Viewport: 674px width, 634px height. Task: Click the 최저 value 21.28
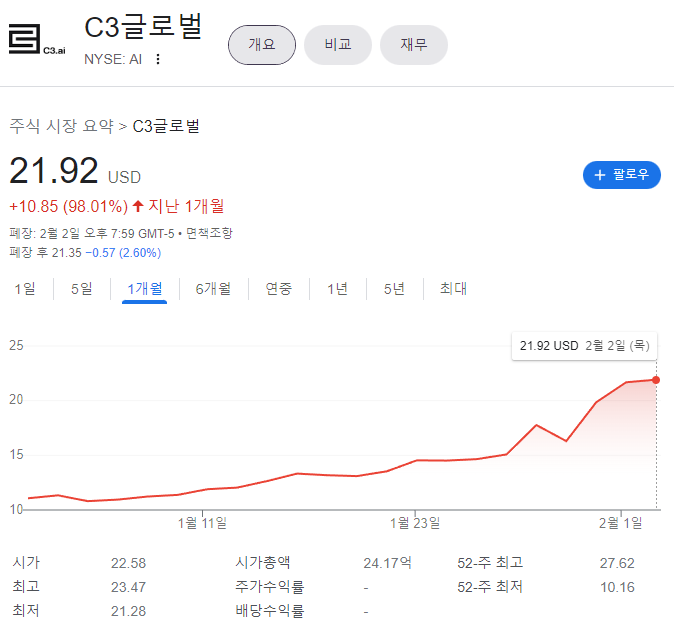point(129,611)
